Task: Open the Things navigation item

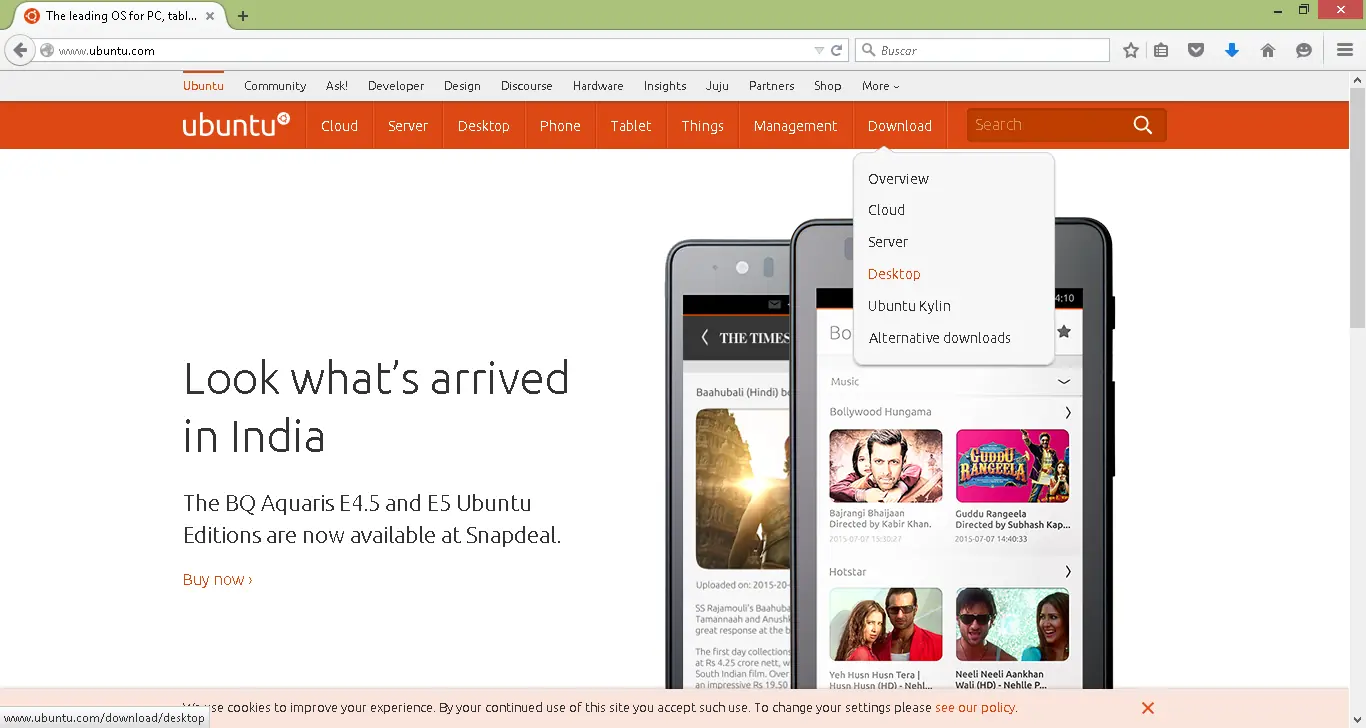Action: tap(702, 126)
